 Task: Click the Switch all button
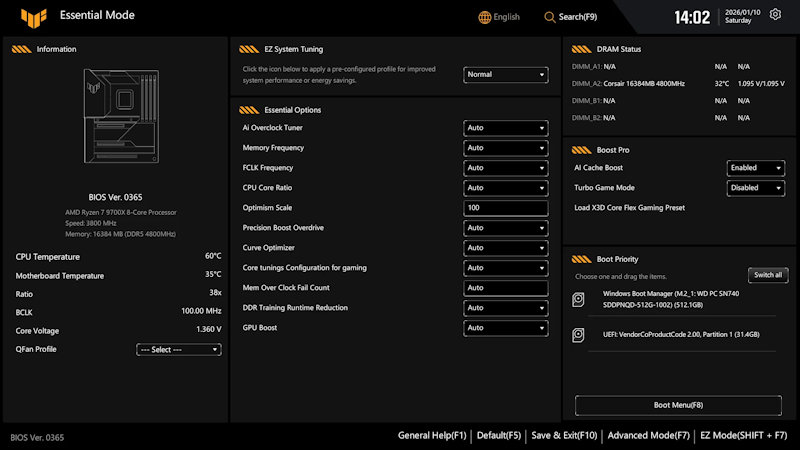[x=768, y=275]
